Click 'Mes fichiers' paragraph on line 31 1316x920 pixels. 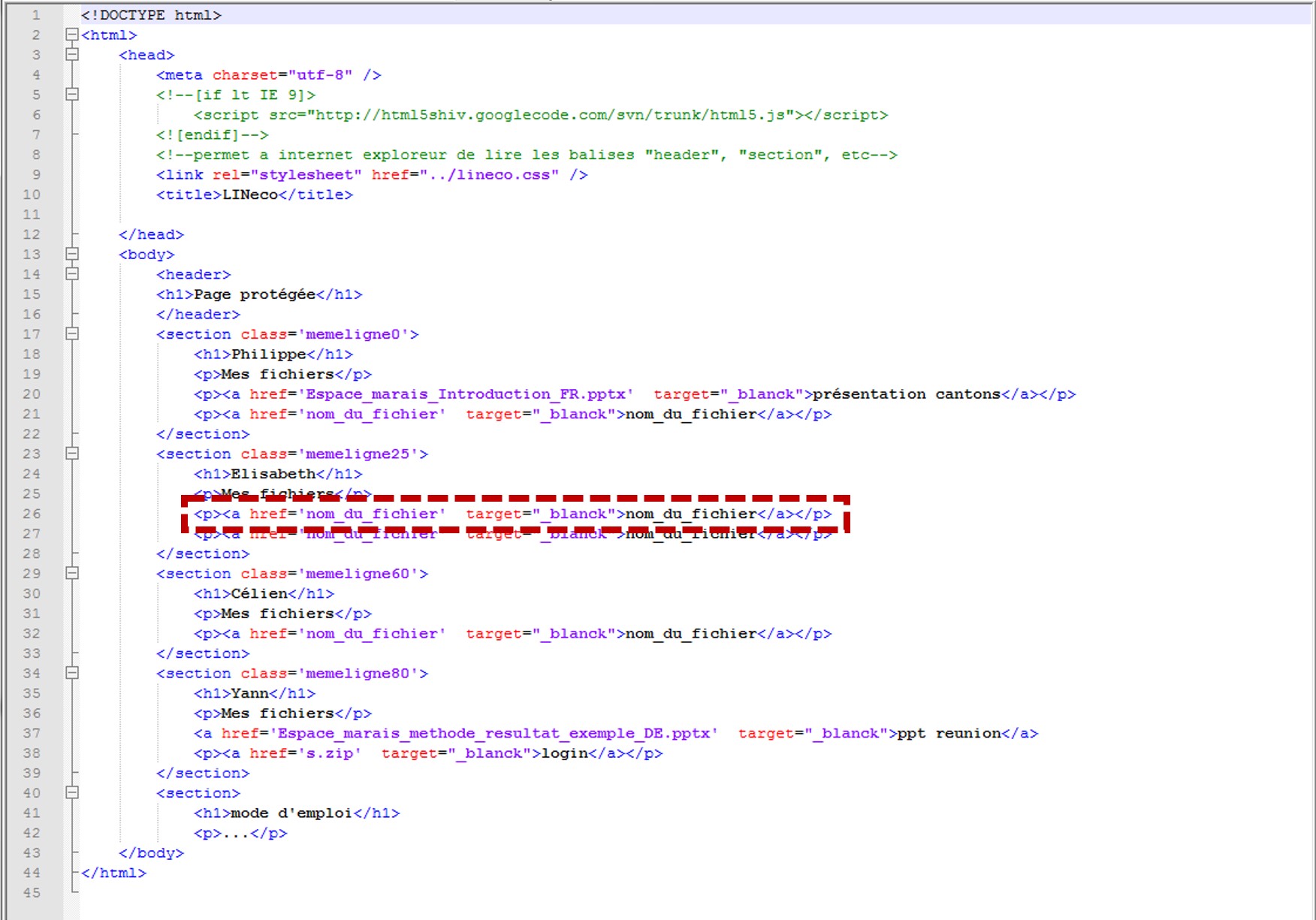click(282, 614)
